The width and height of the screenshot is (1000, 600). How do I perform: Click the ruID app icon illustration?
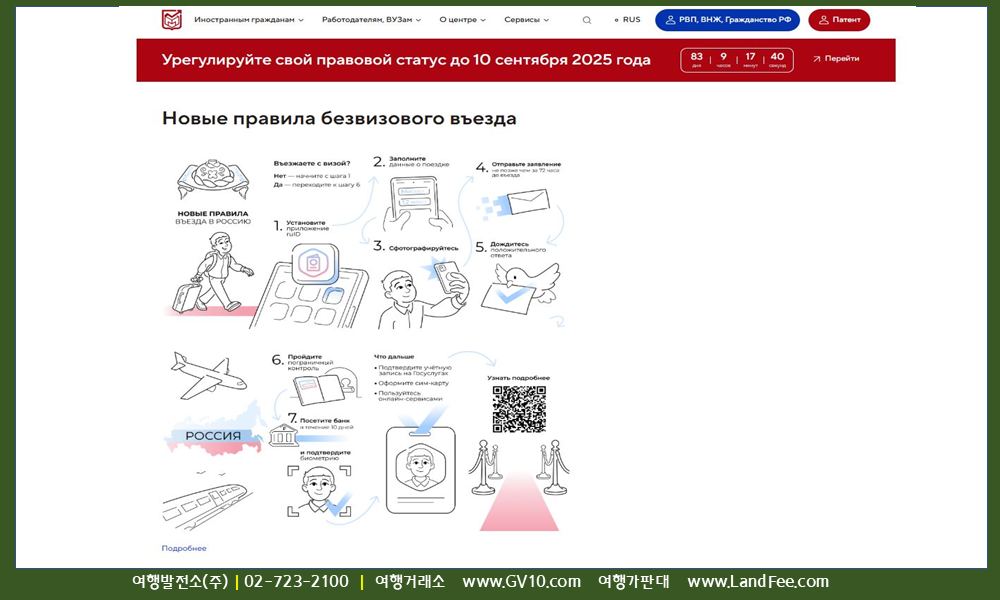pos(313,266)
